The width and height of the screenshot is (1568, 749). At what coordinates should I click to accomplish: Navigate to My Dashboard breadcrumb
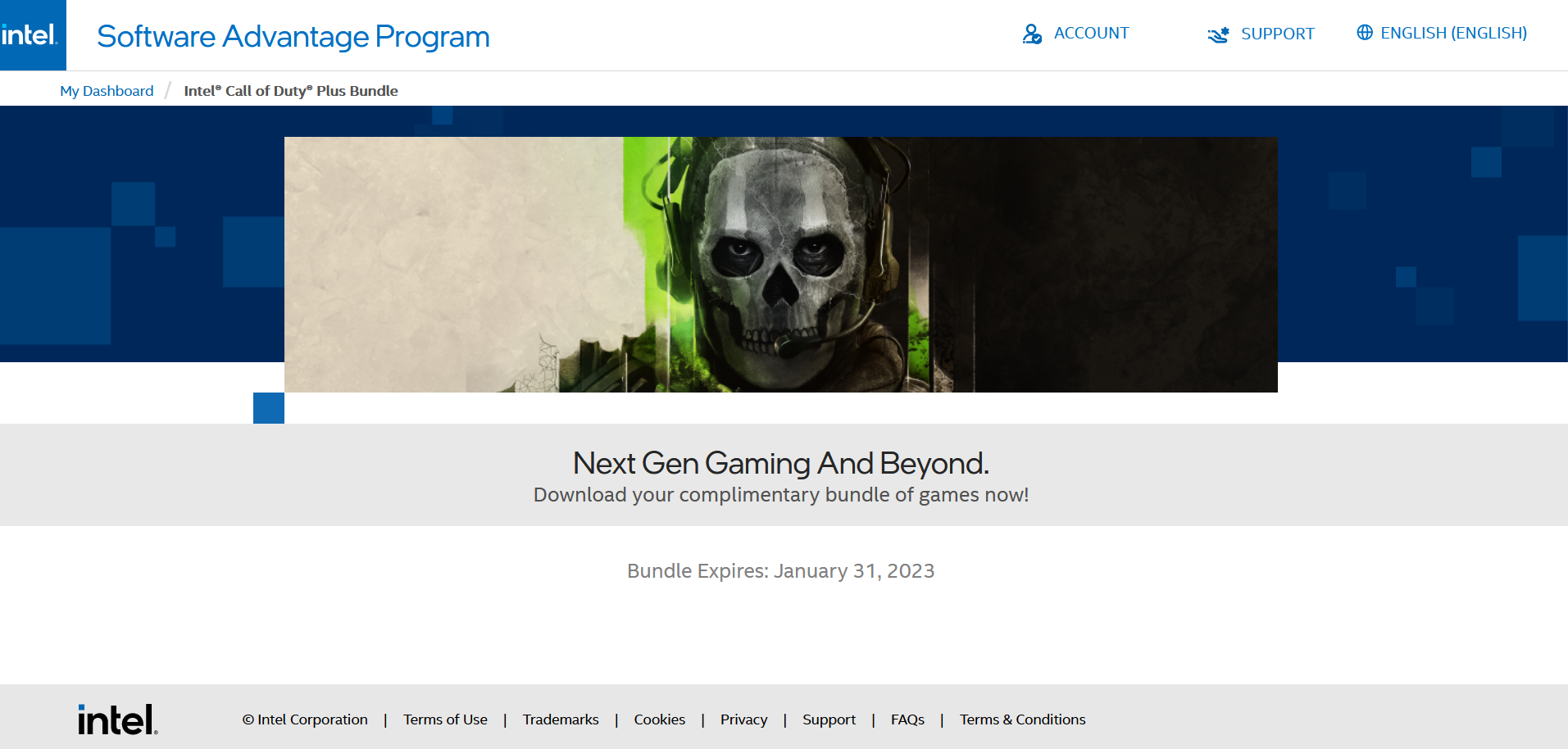107,91
